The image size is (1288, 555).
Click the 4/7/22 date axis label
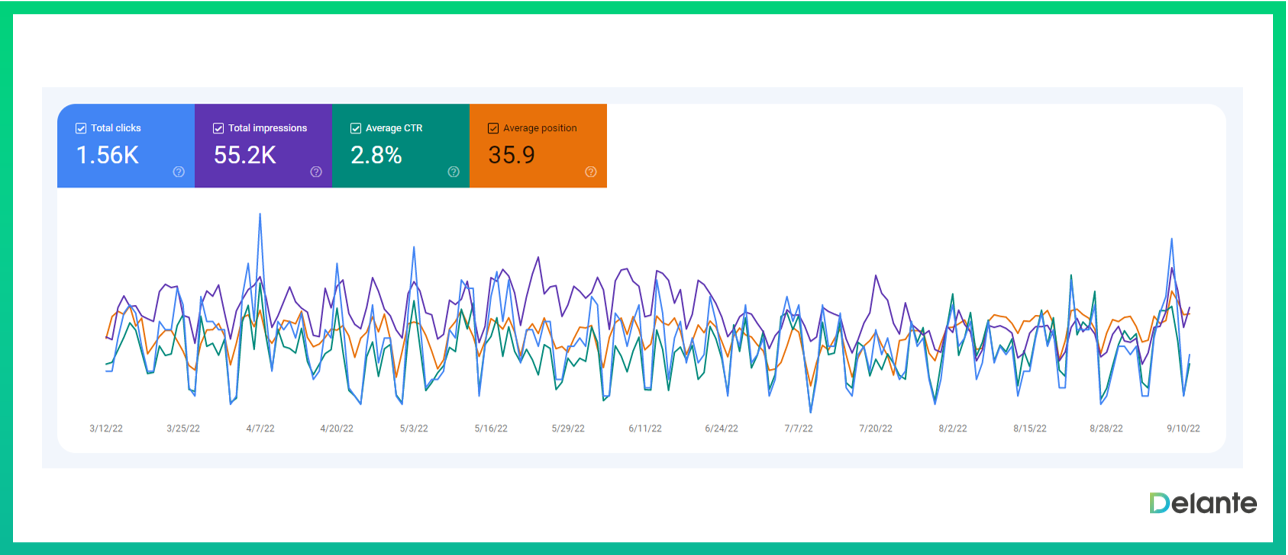pos(260,428)
